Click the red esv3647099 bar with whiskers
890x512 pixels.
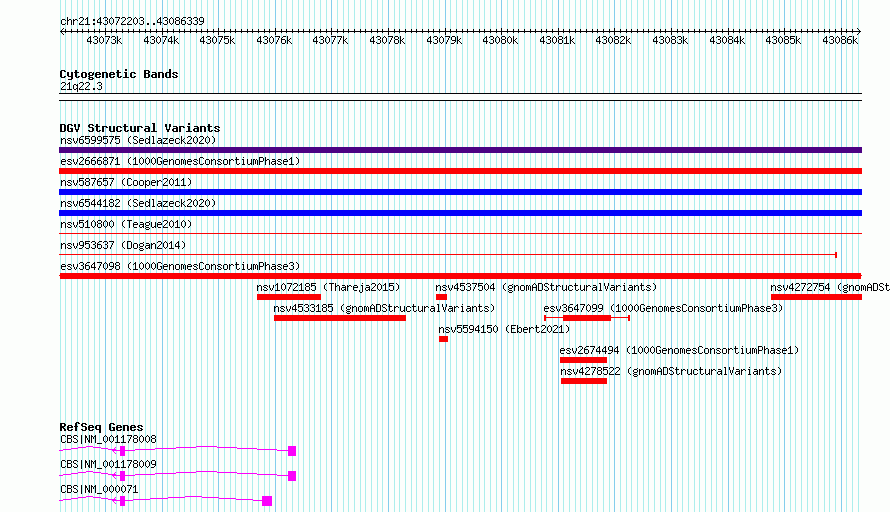click(x=587, y=318)
